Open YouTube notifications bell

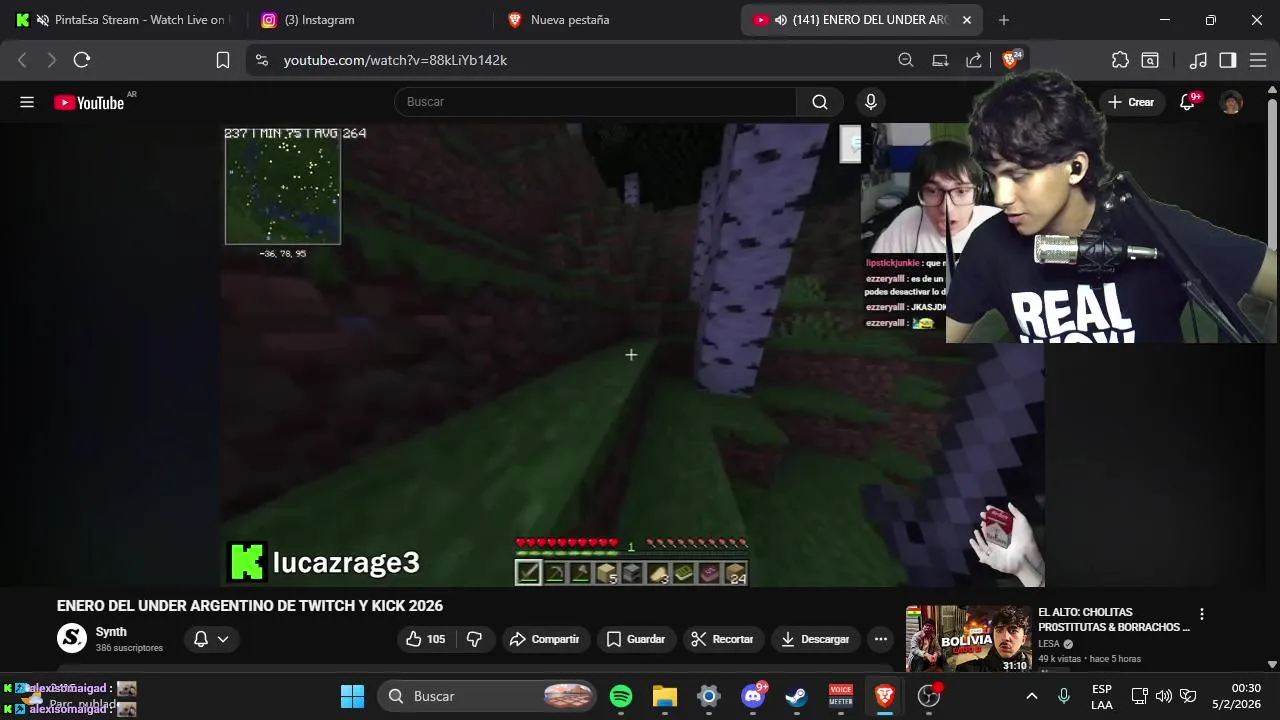tap(1188, 102)
